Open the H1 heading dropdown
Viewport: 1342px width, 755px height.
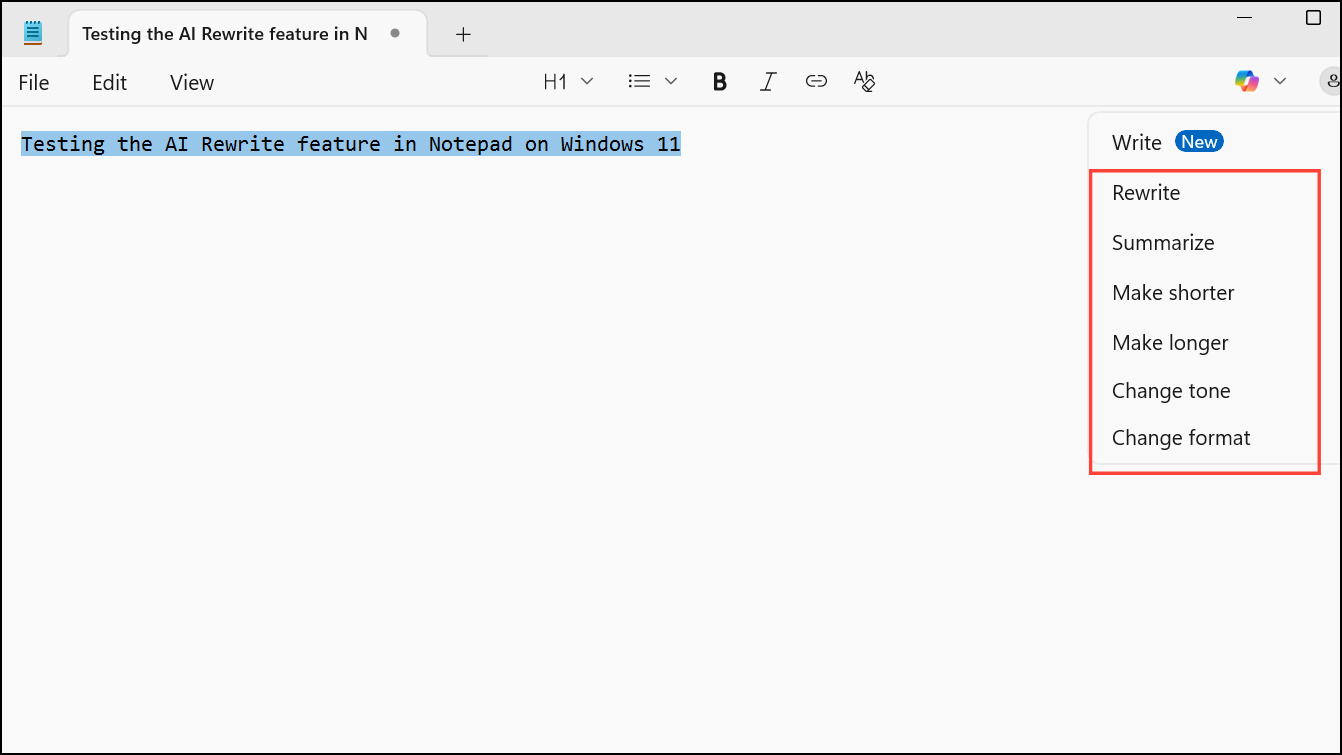point(568,82)
